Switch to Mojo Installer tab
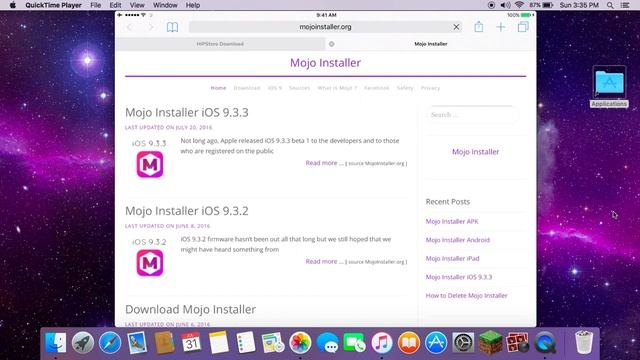 (431, 44)
